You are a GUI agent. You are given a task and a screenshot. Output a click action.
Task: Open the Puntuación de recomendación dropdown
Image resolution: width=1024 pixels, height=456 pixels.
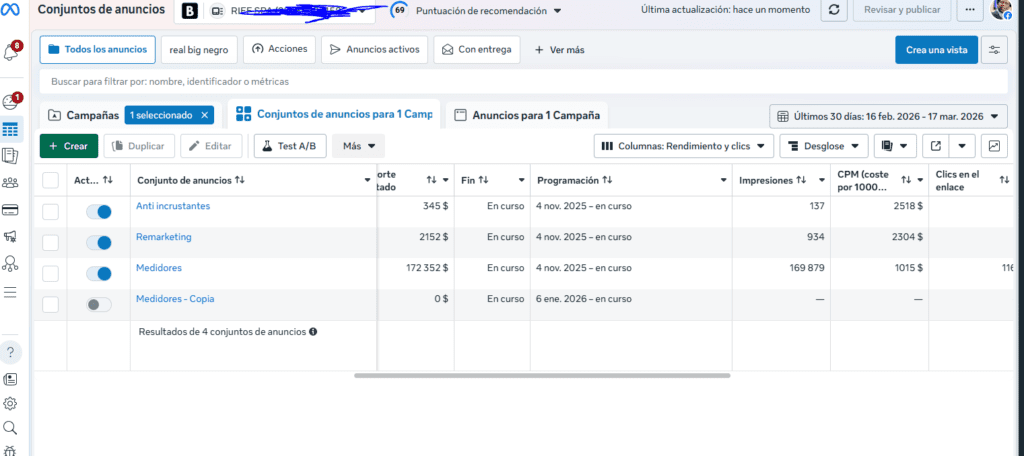(x=488, y=11)
